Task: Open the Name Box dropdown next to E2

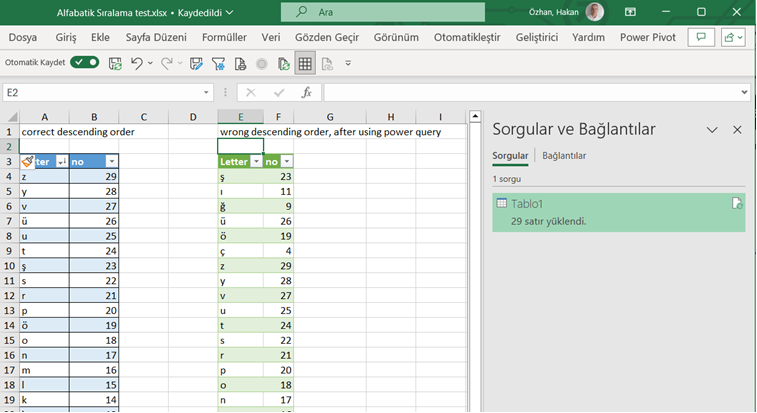Action: (x=206, y=92)
